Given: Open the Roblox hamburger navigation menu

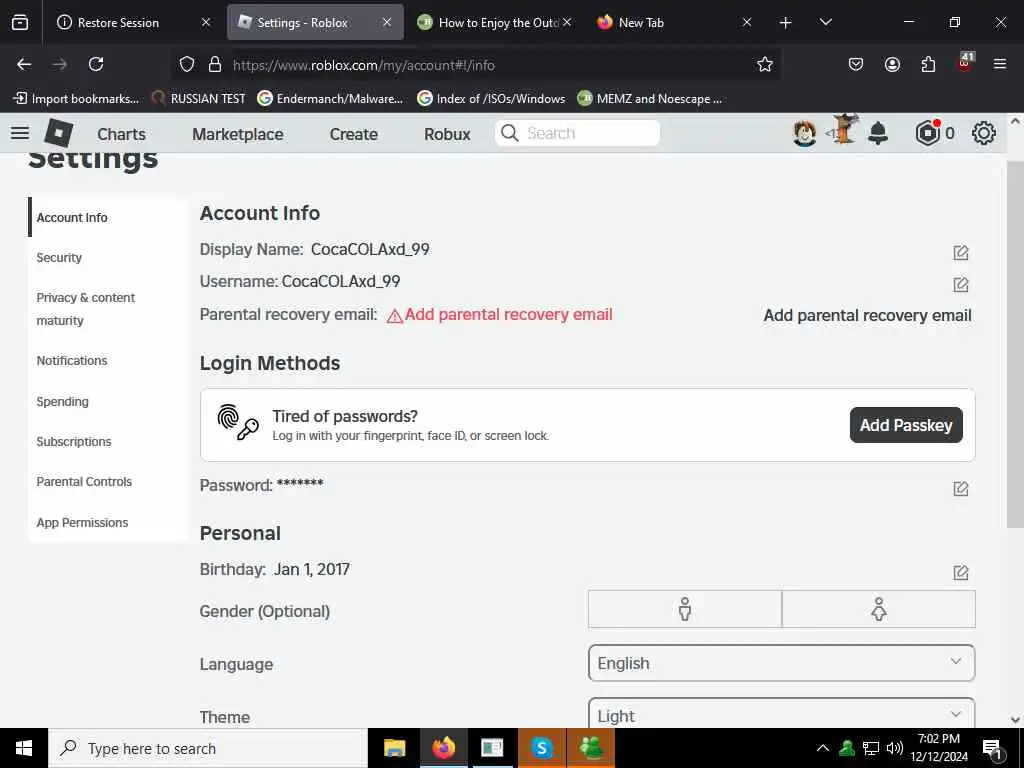Looking at the screenshot, I should pos(20,133).
